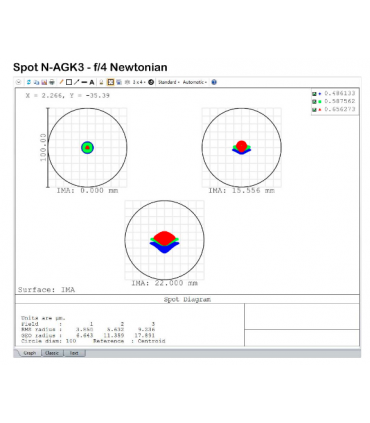Uncheck the 0.486133 blue wavelength checkbox
370x423 pixels.
[314, 94]
